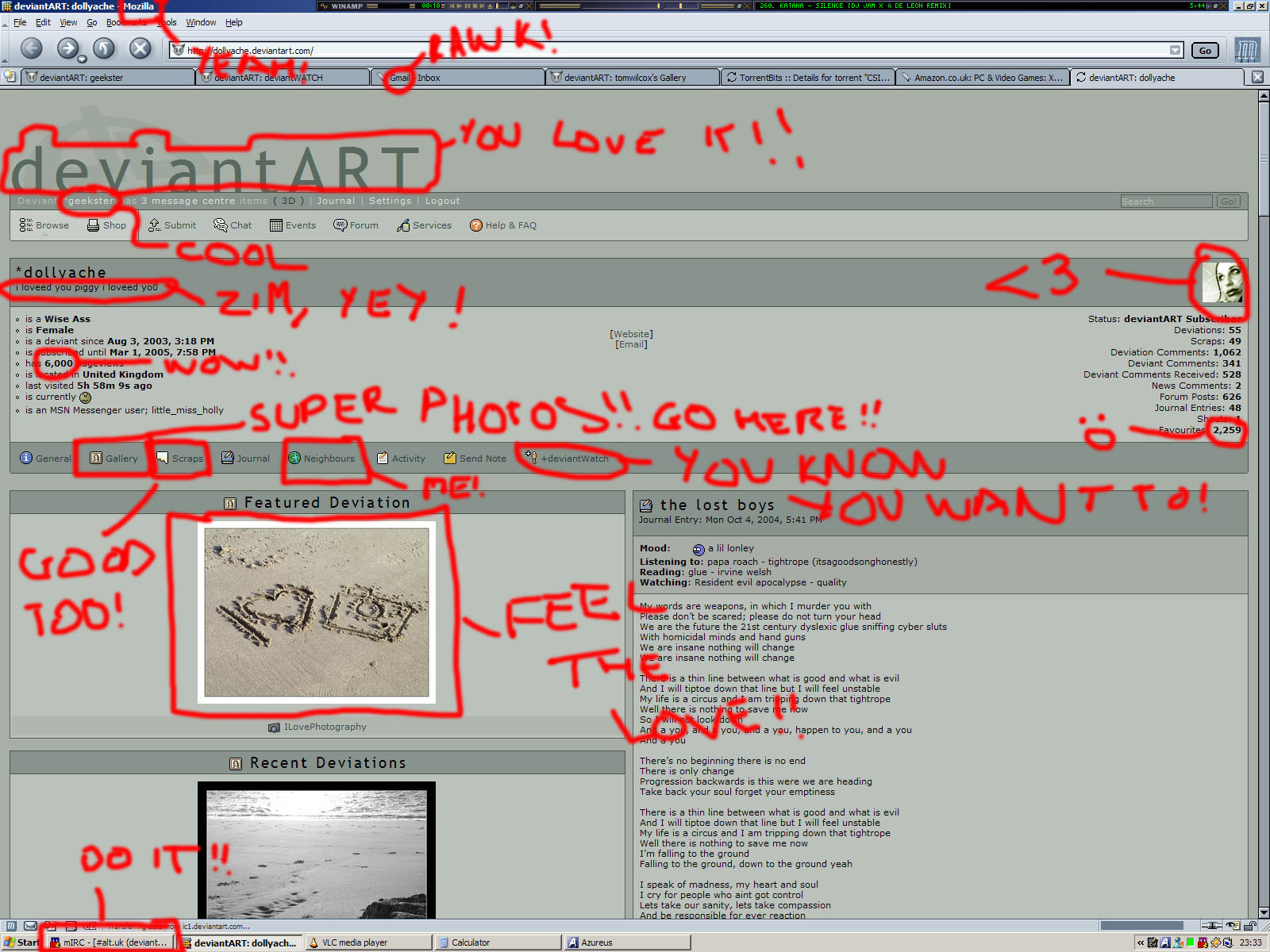1270x952 pixels.
Task: Select the Gallery profile tab
Action: coord(114,458)
